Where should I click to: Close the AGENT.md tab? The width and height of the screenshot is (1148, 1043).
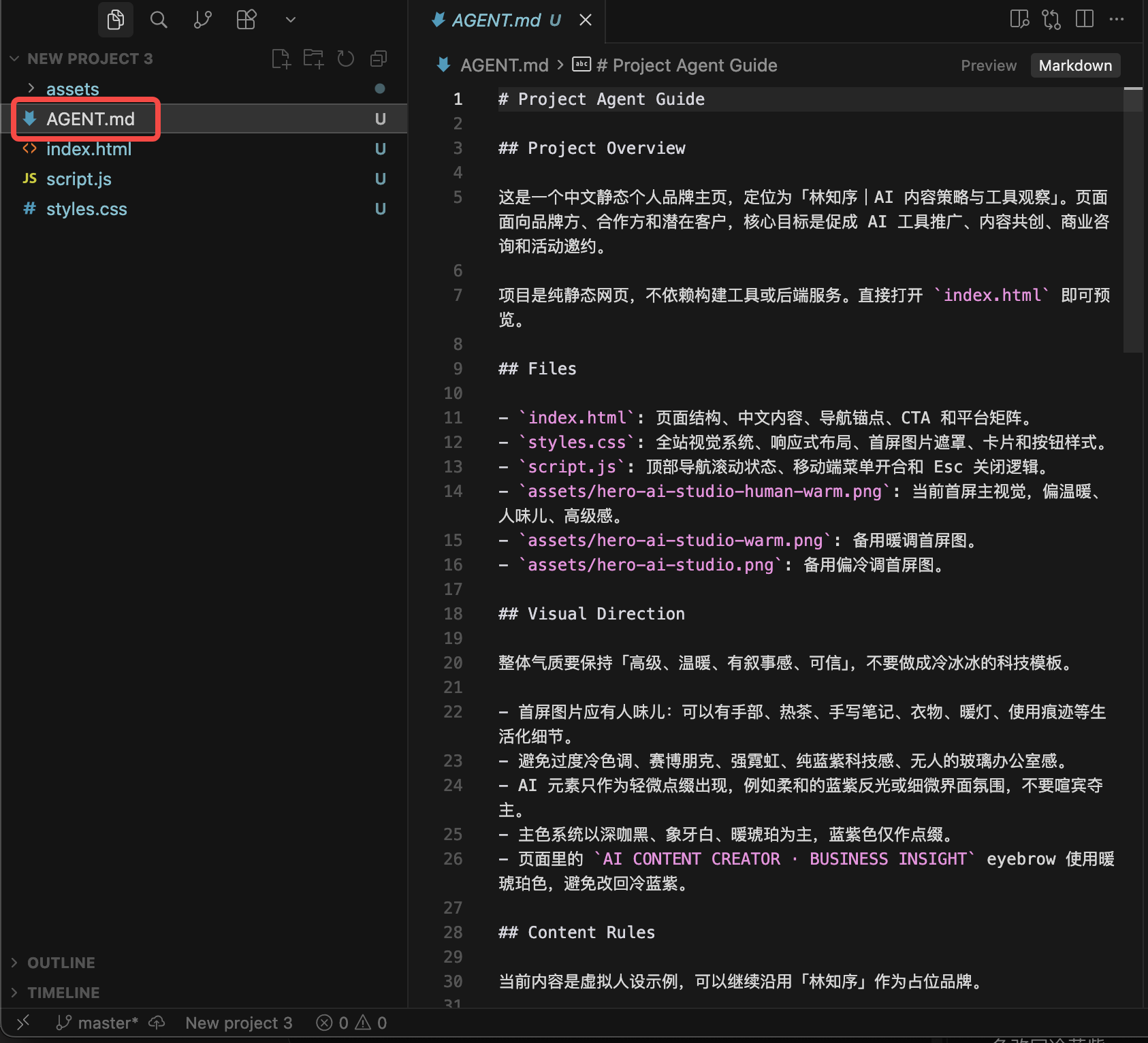(586, 20)
